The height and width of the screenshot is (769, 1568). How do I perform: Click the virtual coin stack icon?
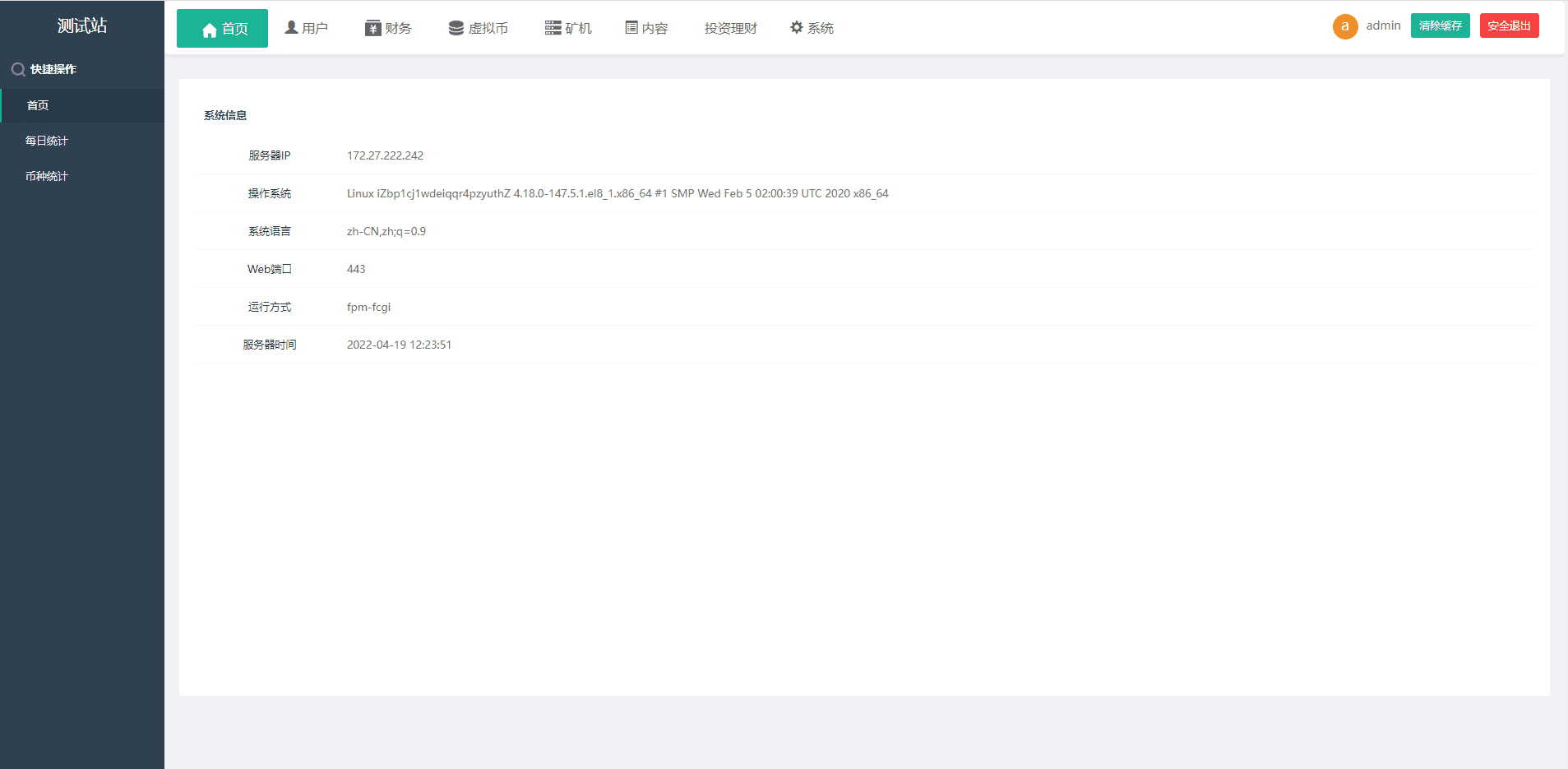456,29
